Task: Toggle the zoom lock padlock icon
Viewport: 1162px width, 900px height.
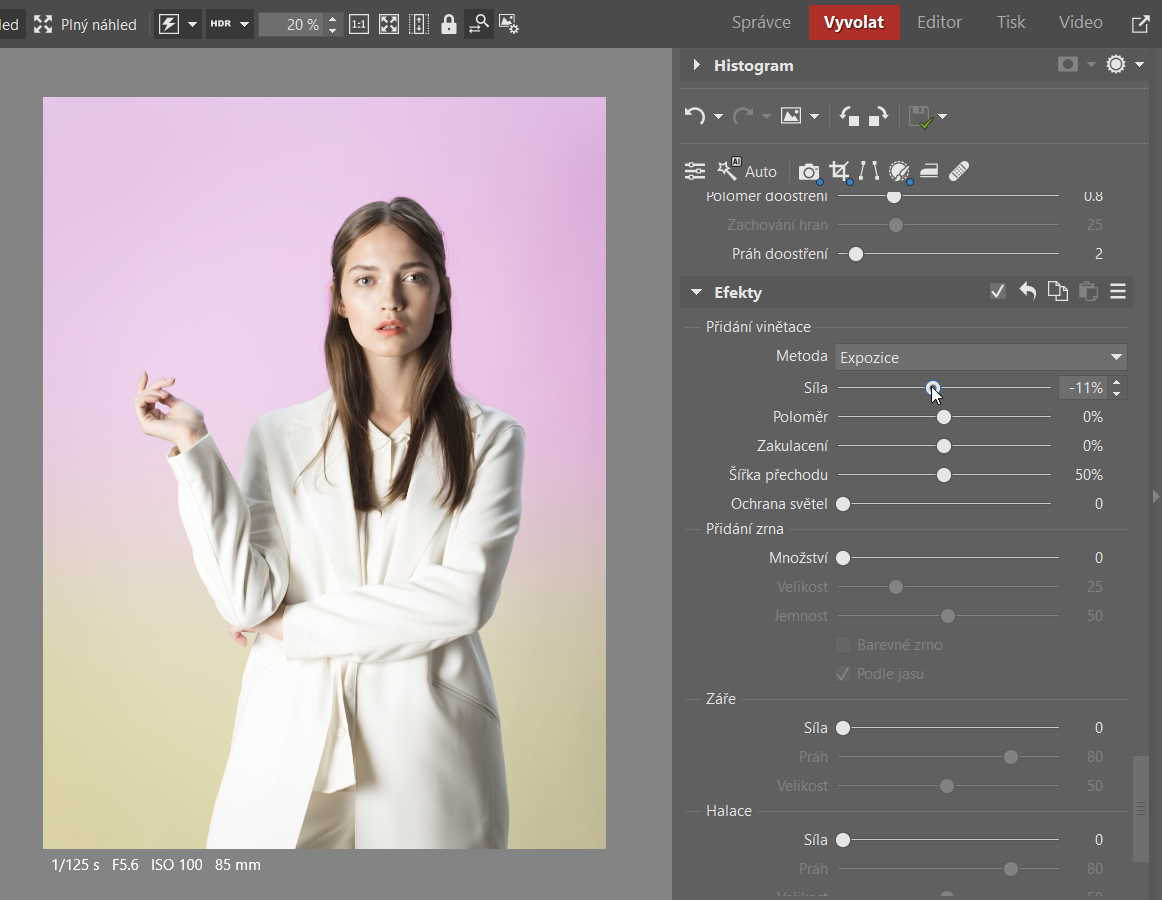Action: coord(449,24)
